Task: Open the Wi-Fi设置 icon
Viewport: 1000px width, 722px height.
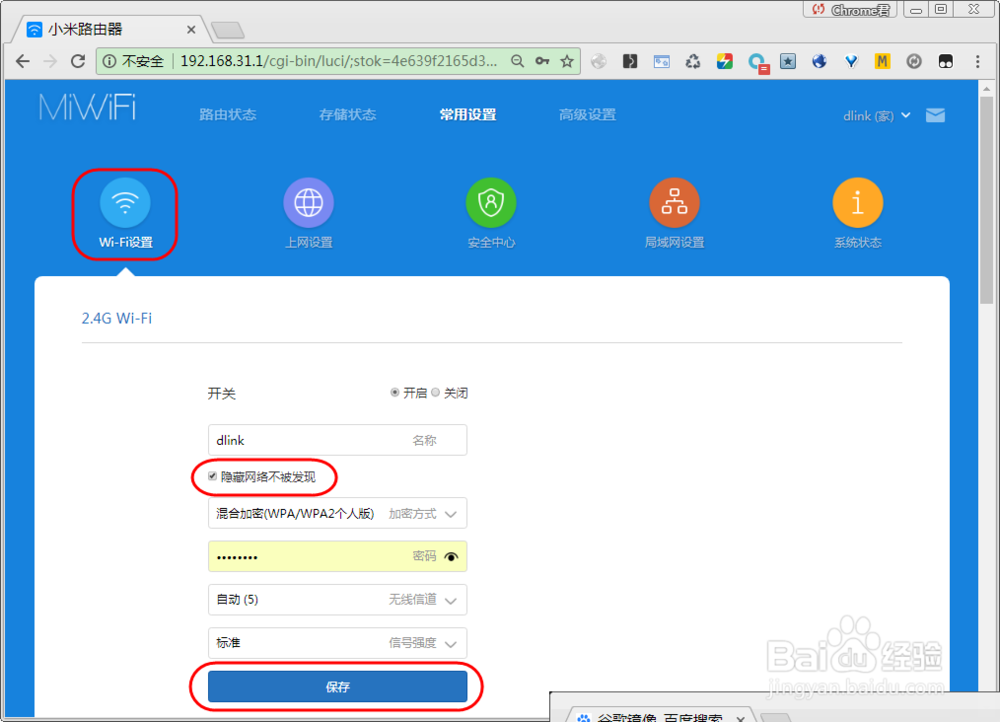Action: (x=125, y=203)
